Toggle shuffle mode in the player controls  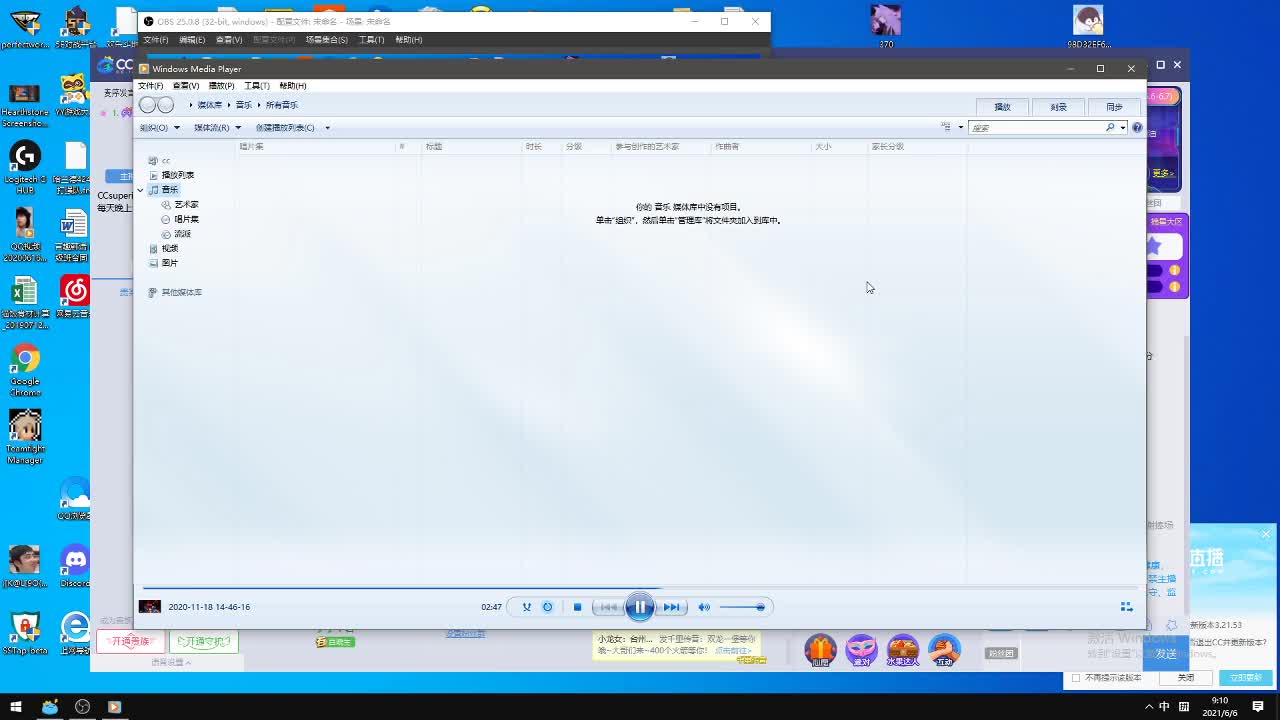click(x=526, y=607)
